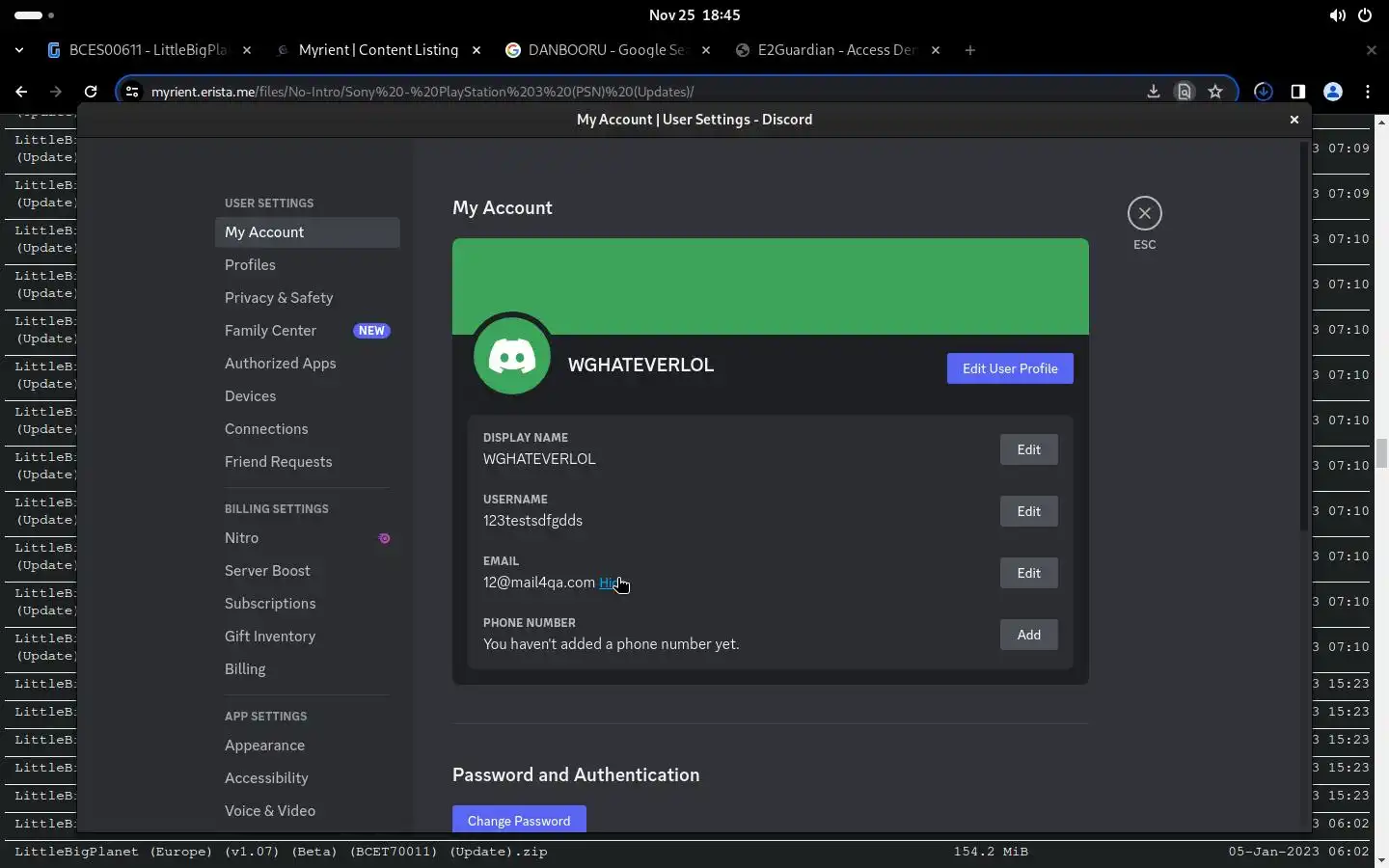Open Privacy & Safety settings

click(307, 298)
